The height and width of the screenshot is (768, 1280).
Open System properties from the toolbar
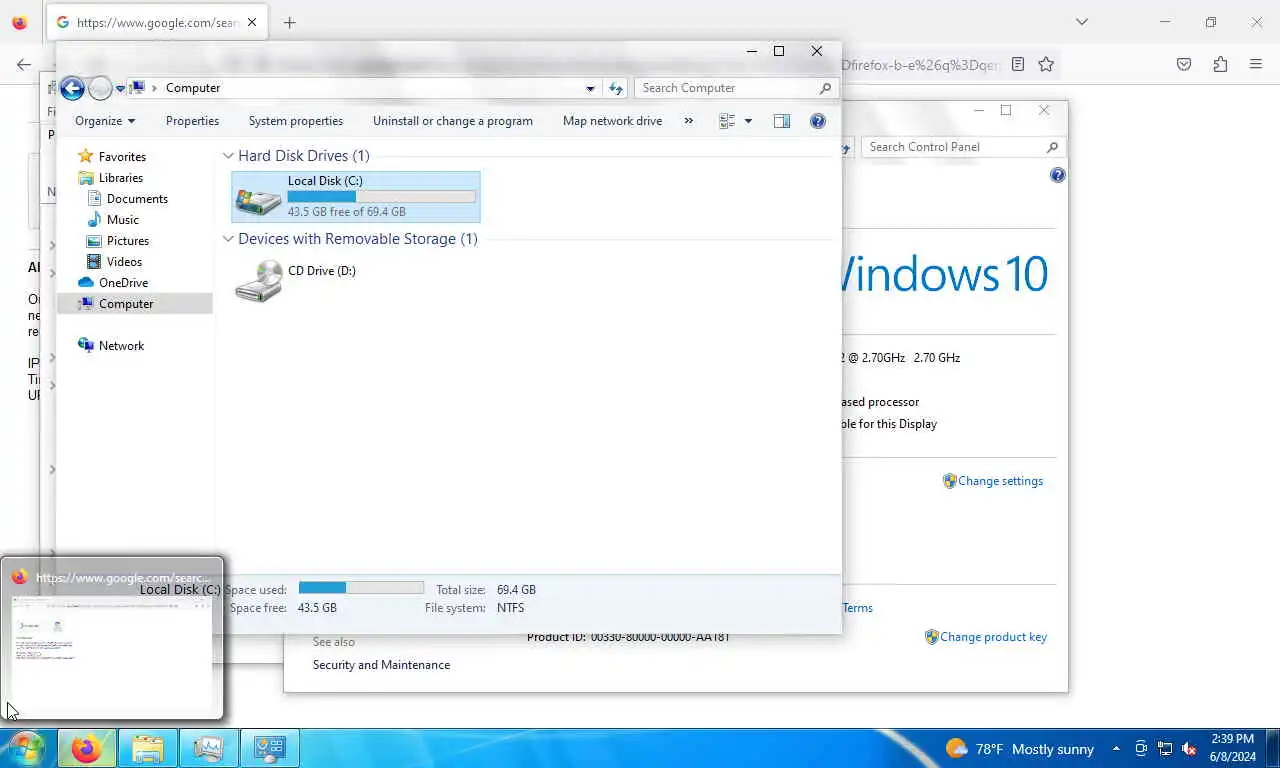pos(296,121)
